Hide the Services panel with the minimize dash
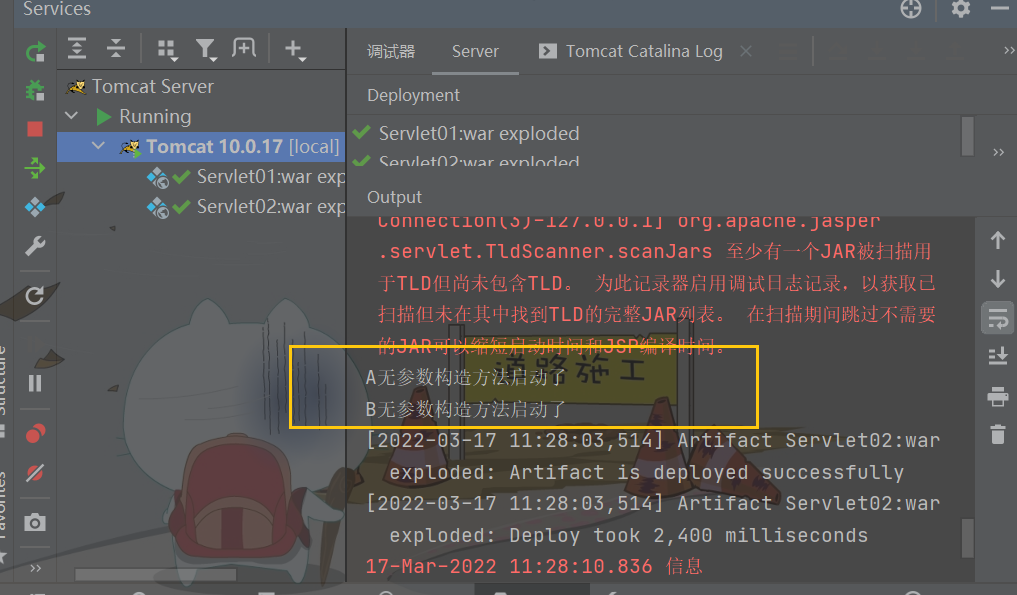Image resolution: width=1017 pixels, height=595 pixels. (x=1000, y=8)
